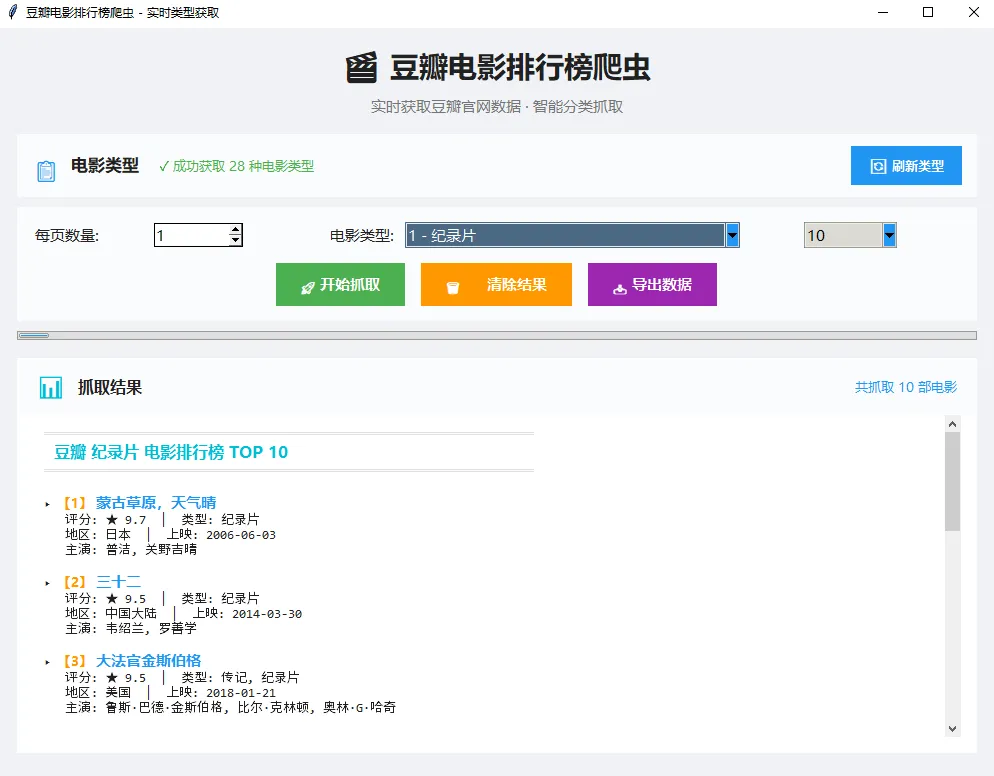Click the release date 2014-03-30

point(267,614)
